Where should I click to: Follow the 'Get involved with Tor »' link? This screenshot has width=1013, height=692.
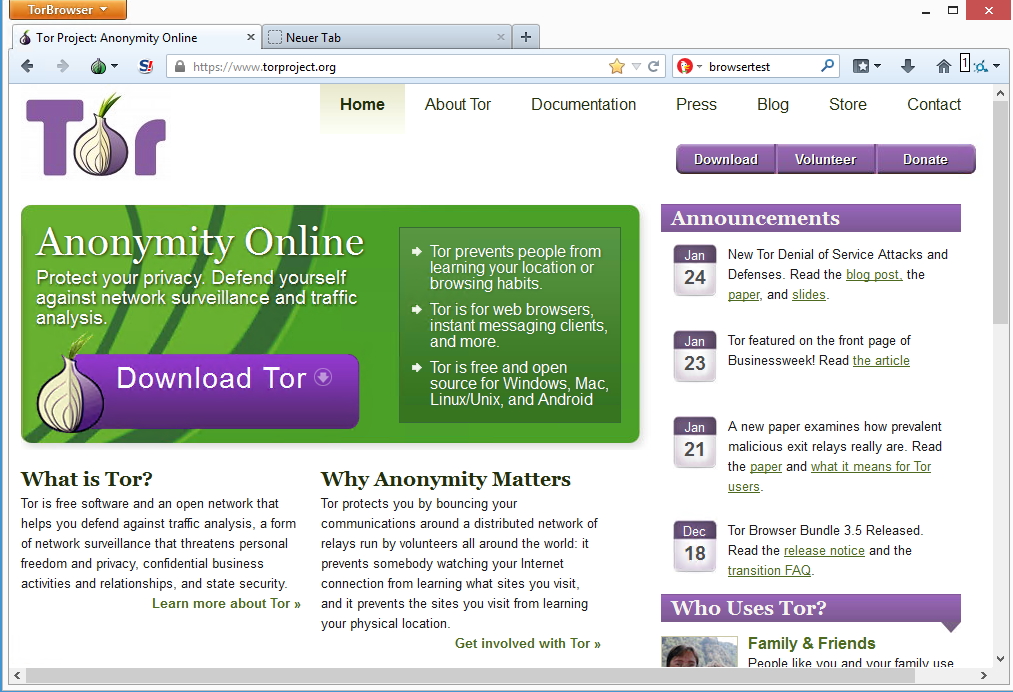coord(528,644)
